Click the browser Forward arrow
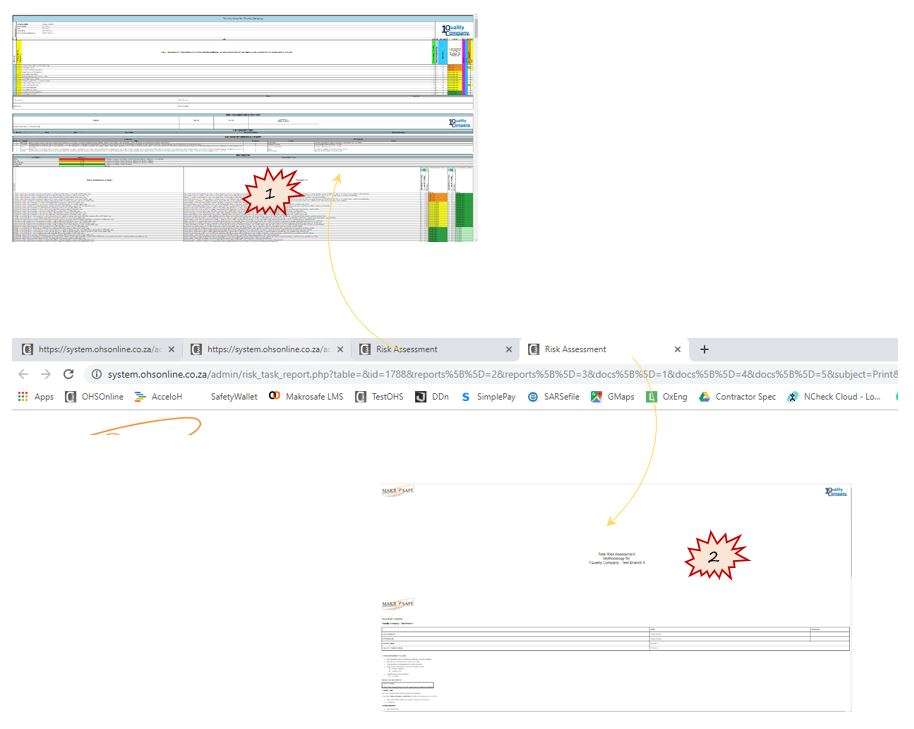This screenshot has height=729, width=914. [x=46, y=374]
